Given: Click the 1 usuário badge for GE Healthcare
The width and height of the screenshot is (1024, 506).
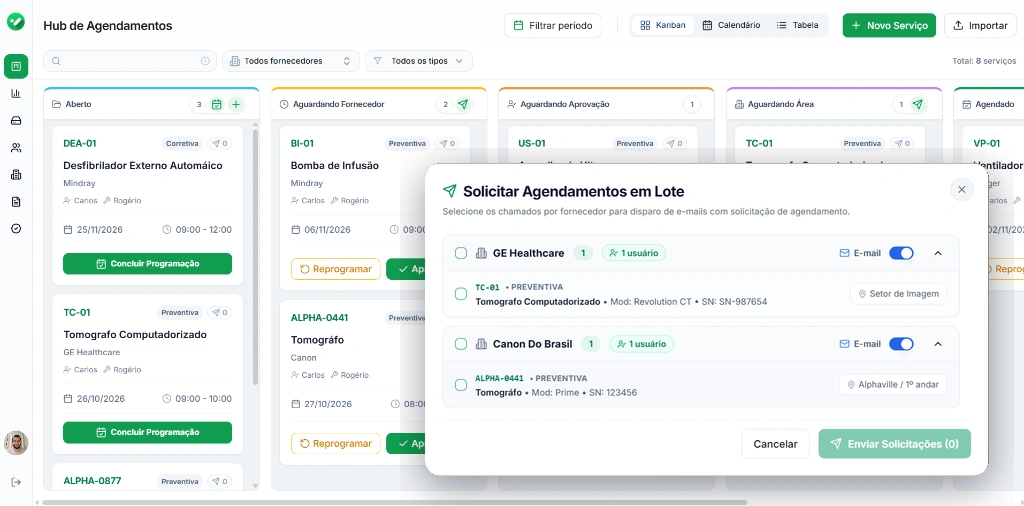Looking at the screenshot, I should [x=633, y=253].
